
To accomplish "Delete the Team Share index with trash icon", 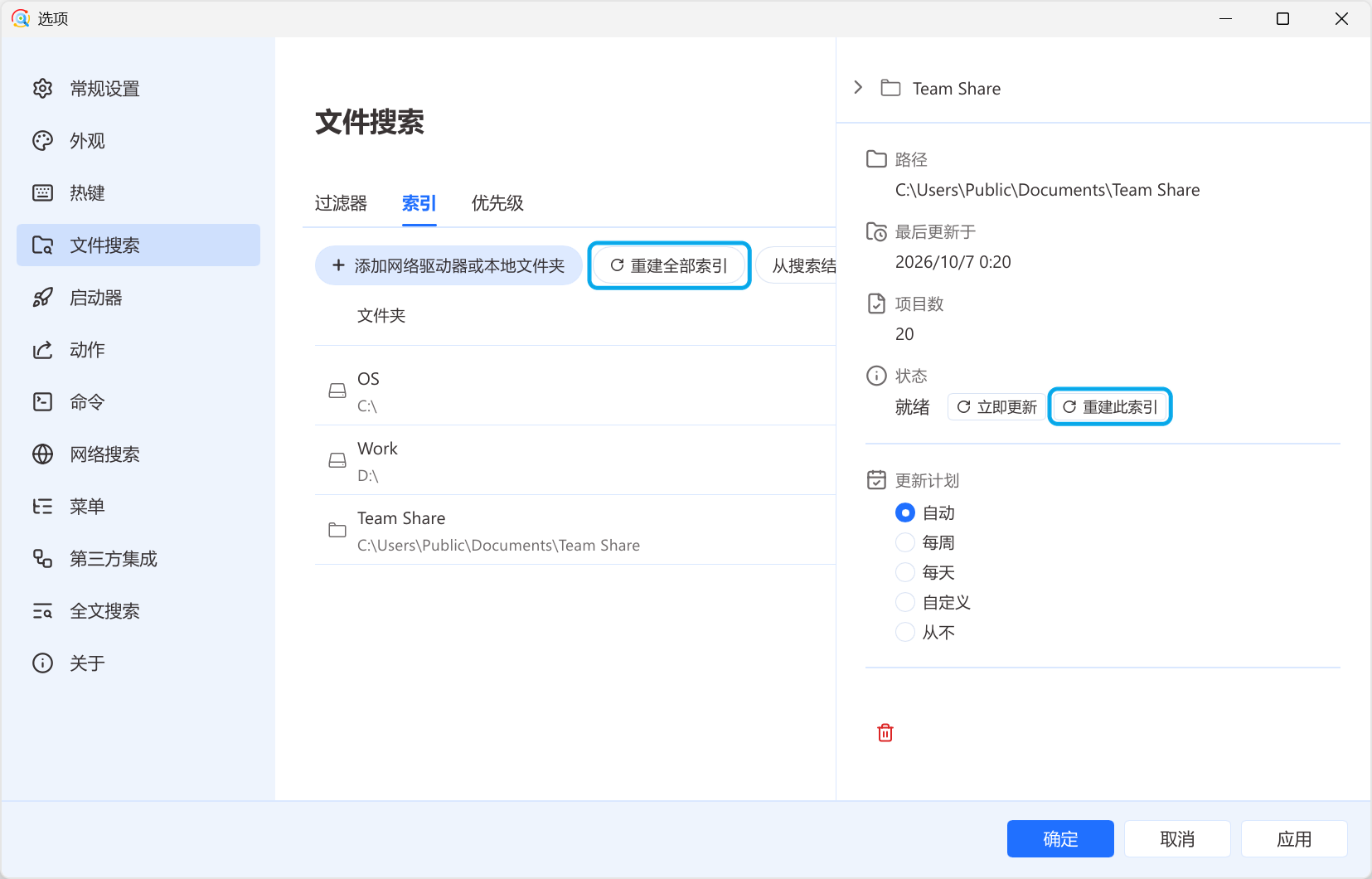I will point(885,732).
